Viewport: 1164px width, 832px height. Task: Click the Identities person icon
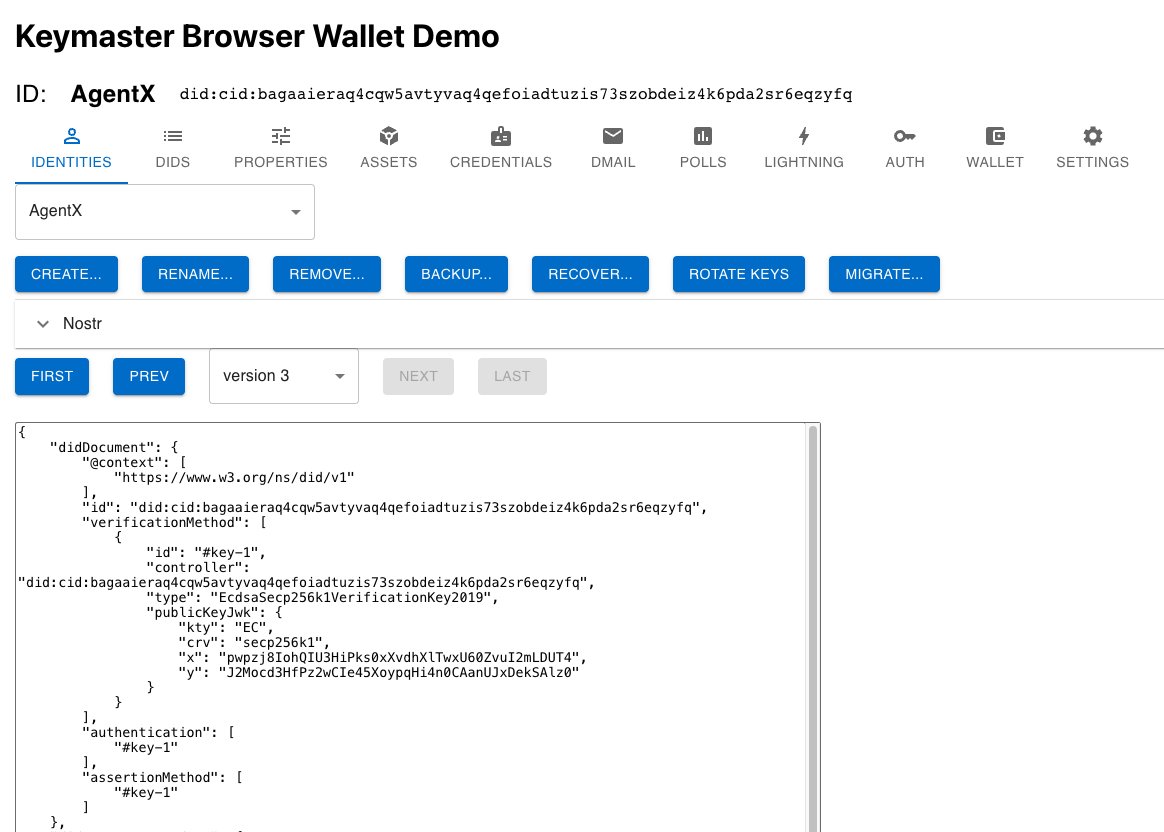tap(71, 137)
